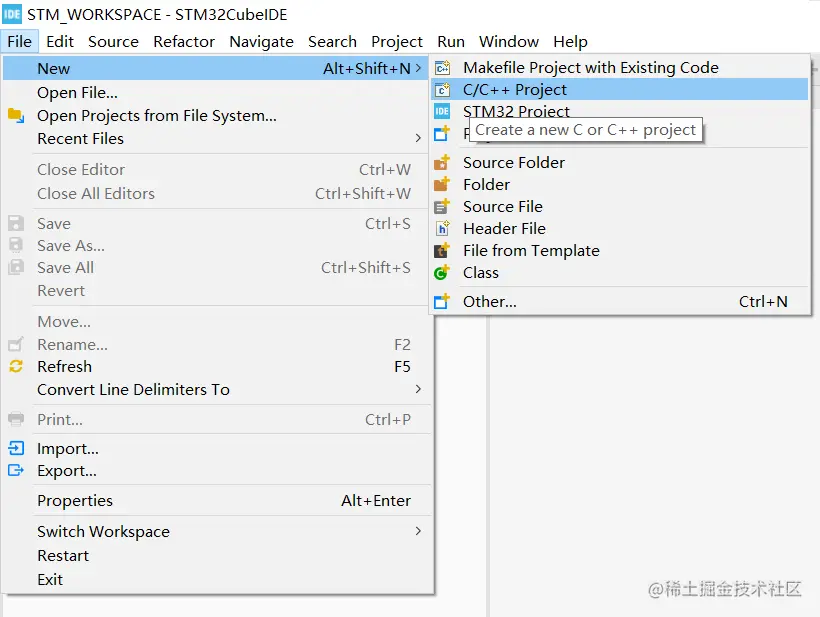Image resolution: width=820 pixels, height=617 pixels.
Task: Click the Save floppy disk icon
Action: (16, 223)
